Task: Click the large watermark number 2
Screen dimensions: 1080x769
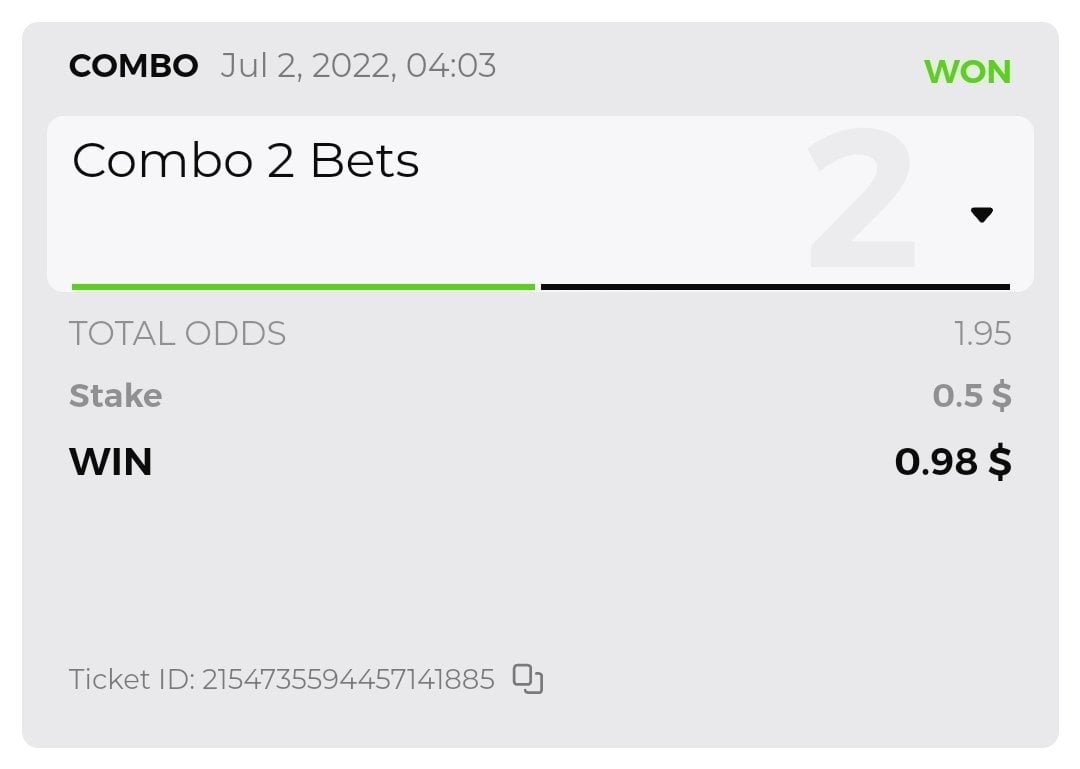Action: pyautogui.click(x=862, y=200)
